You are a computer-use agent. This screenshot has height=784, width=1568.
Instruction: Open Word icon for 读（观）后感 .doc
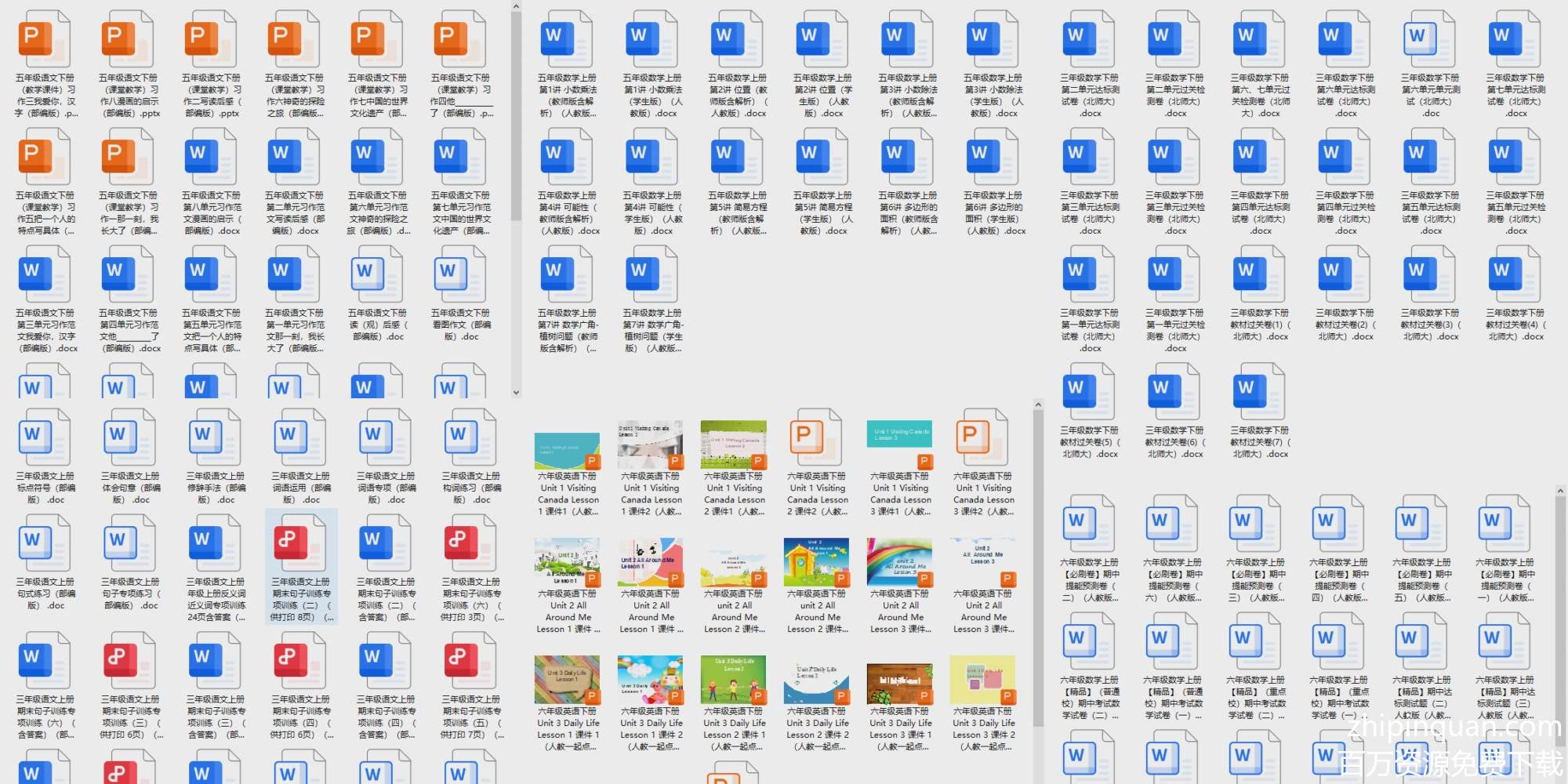point(378,273)
